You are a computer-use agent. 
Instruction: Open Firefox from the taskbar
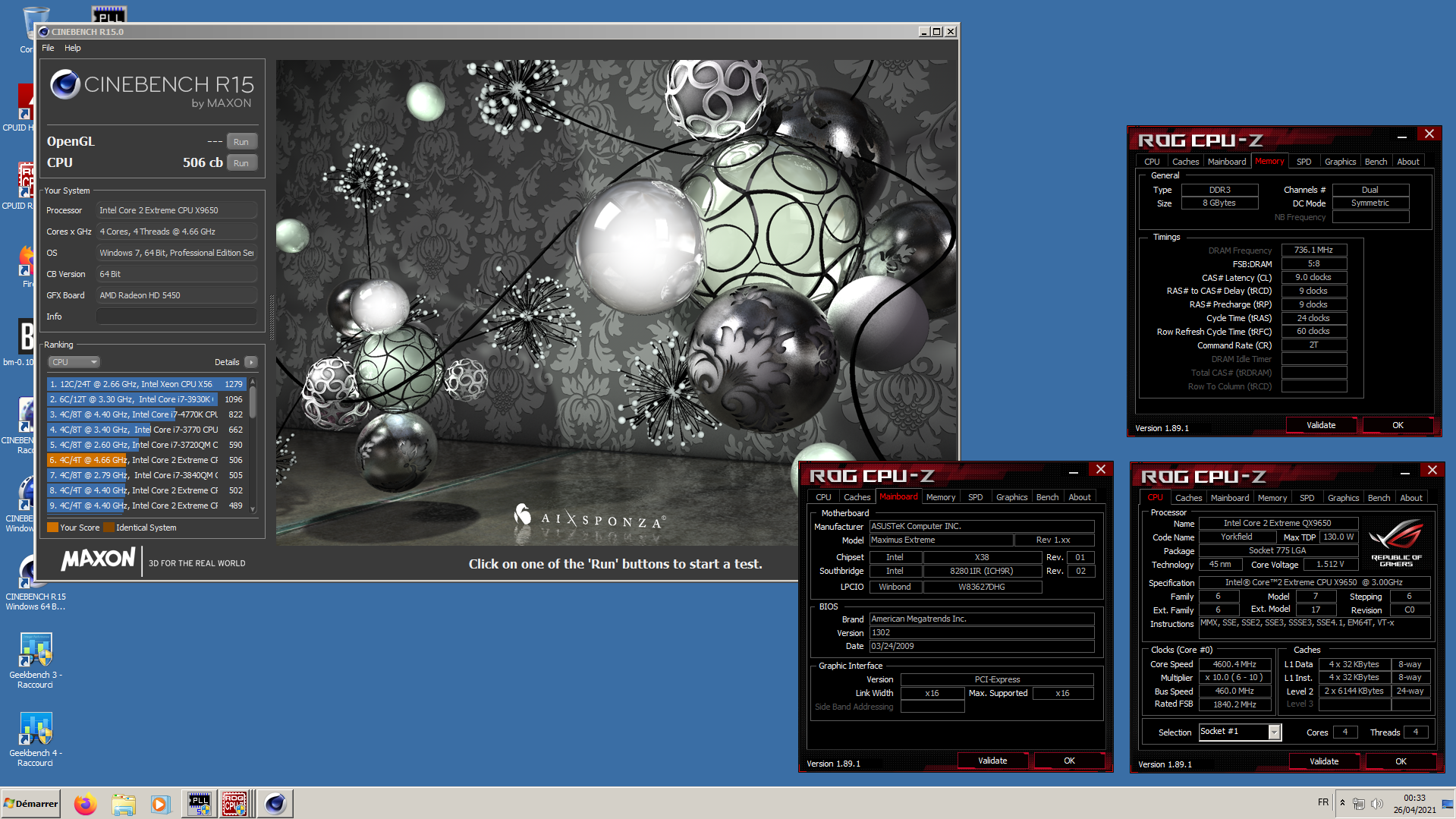pyautogui.click(x=85, y=804)
